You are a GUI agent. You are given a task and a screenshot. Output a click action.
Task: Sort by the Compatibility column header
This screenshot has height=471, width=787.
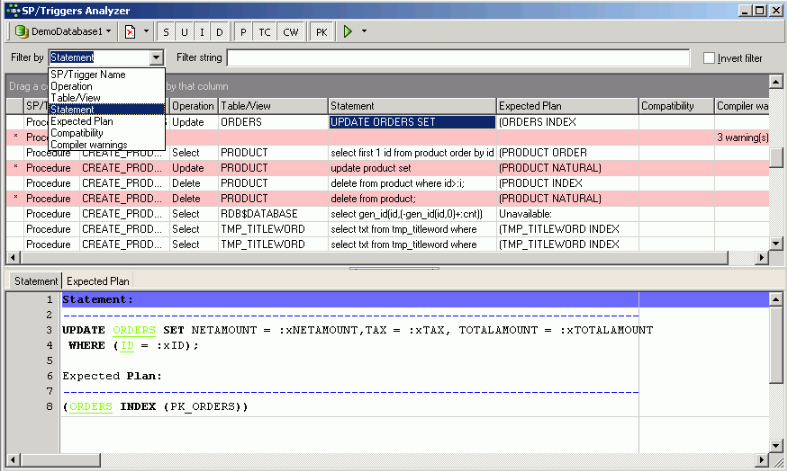pos(674,106)
